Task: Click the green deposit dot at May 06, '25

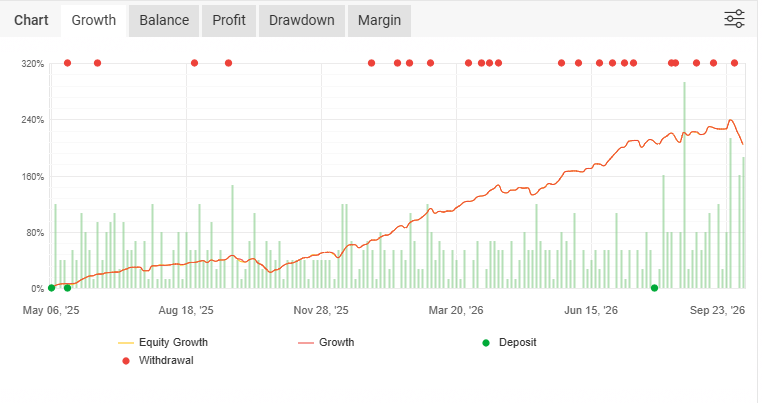Action: 52,288
